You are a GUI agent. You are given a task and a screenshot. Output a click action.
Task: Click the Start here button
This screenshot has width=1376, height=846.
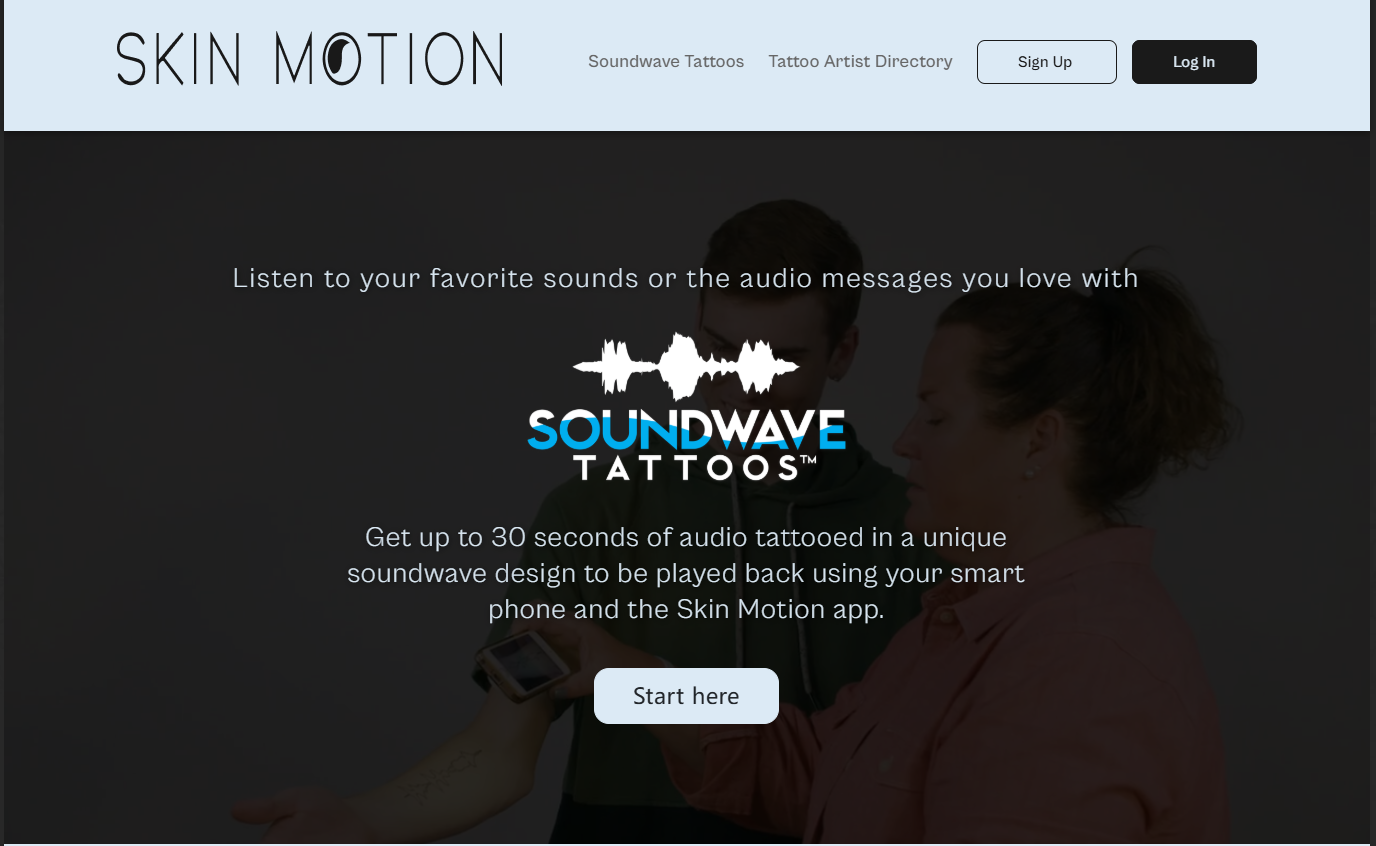tap(686, 696)
